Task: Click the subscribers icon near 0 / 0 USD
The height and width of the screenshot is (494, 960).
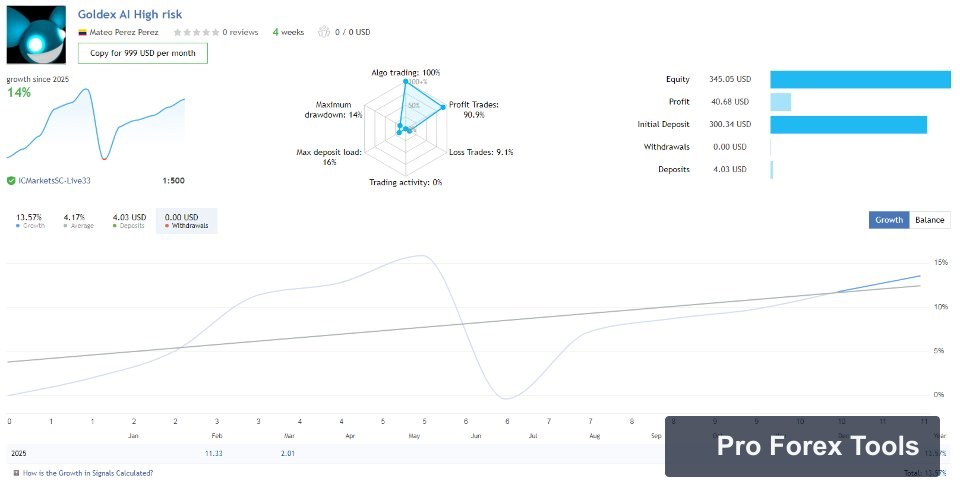Action: pyautogui.click(x=324, y=32)
